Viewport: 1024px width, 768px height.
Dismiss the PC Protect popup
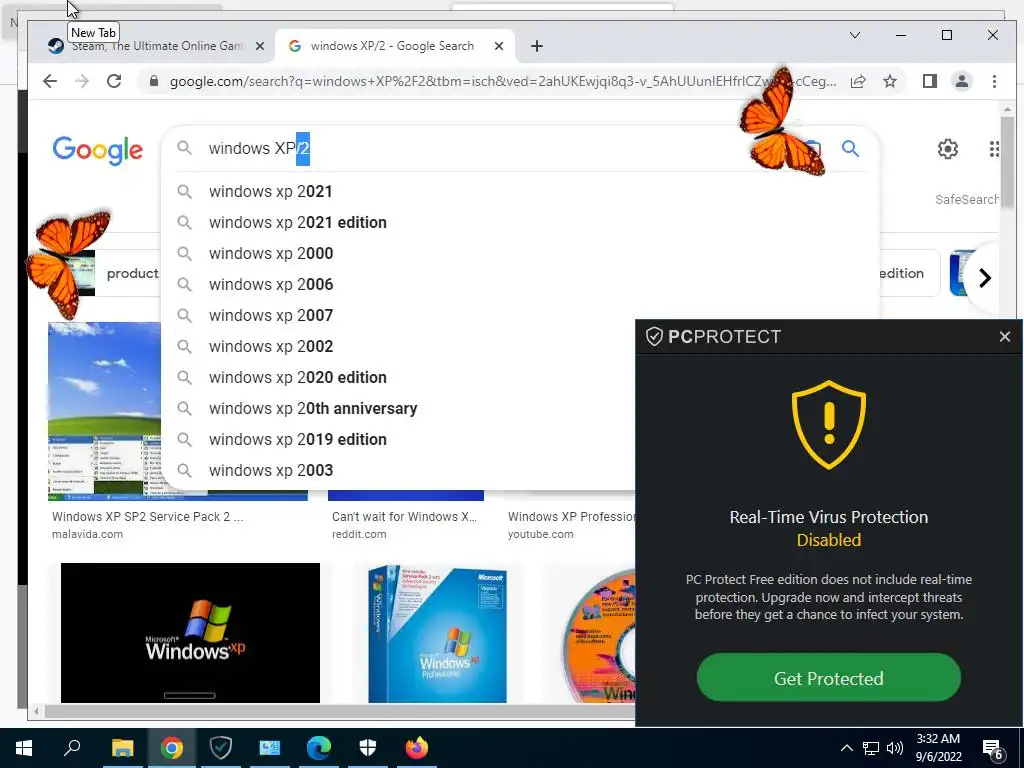click(1004, 336)
